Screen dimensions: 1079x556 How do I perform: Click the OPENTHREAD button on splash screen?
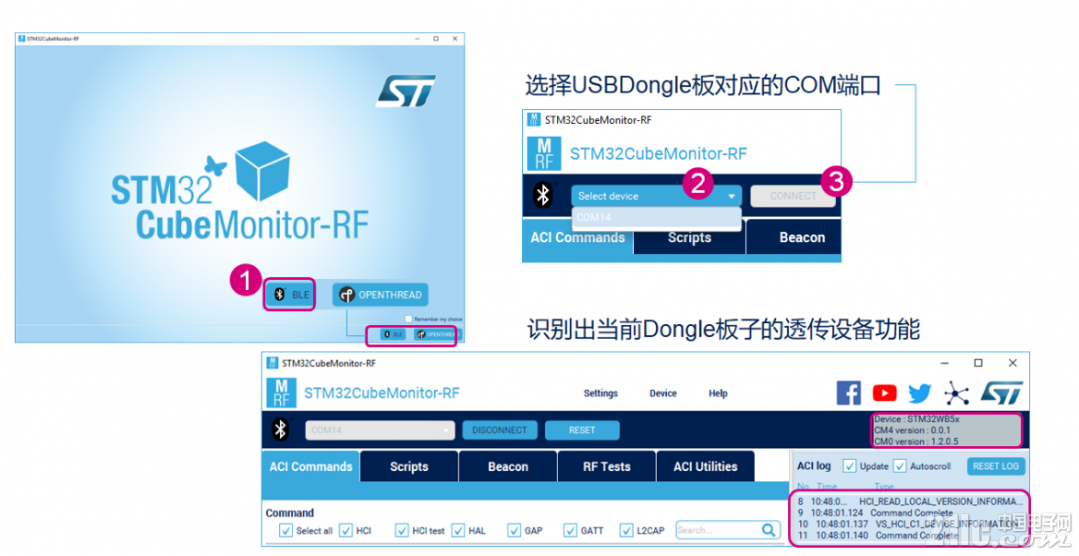pos(380,295)
